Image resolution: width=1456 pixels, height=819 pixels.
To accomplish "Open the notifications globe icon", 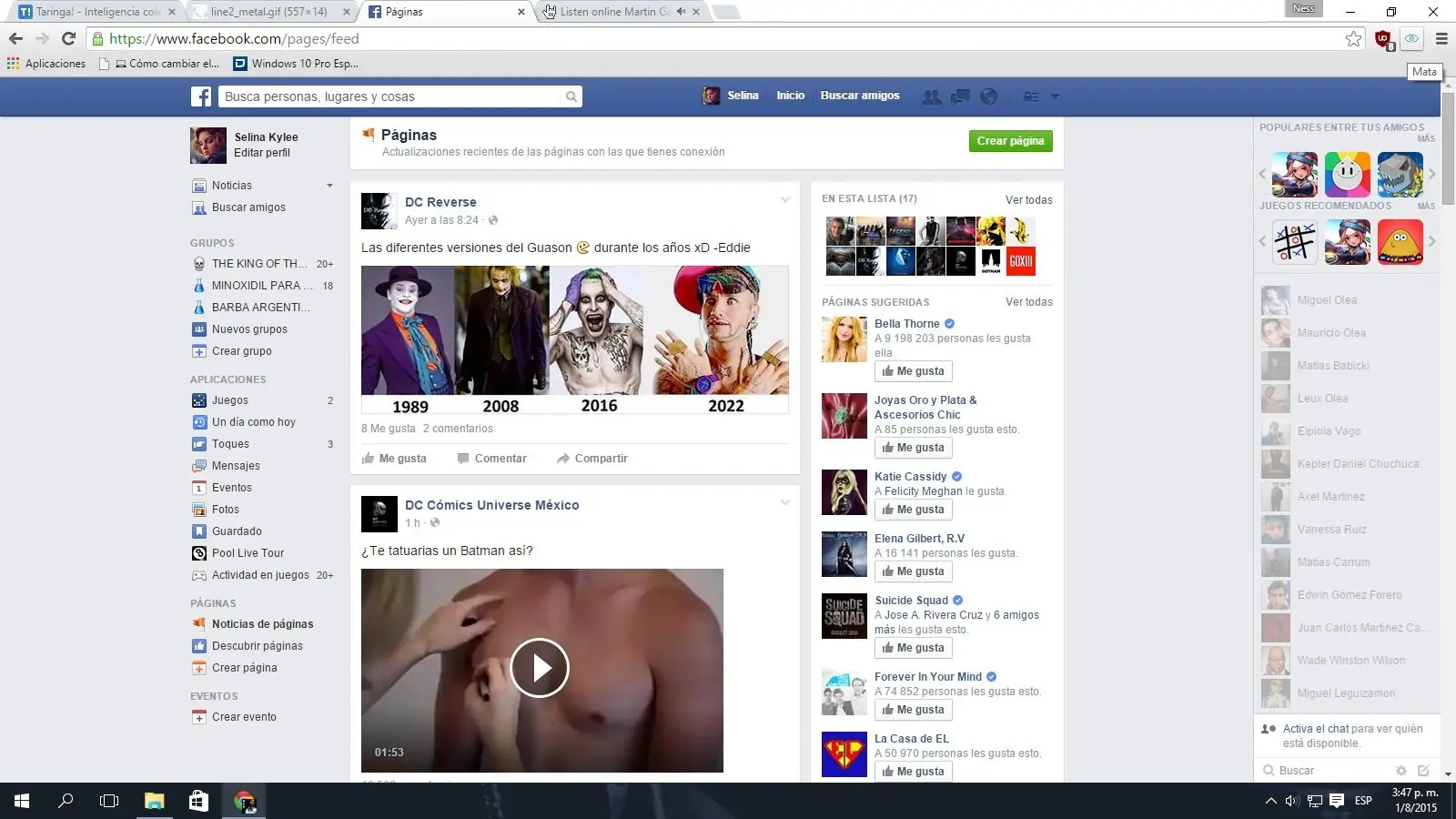I will coord(989,96).
